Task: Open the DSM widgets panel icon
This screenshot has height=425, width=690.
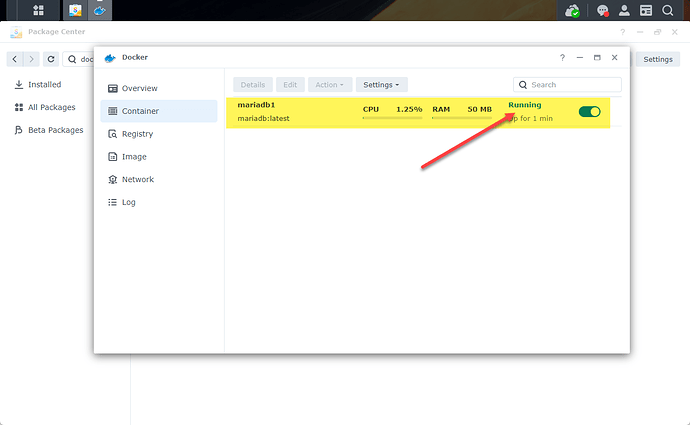Action: point(646,10)
